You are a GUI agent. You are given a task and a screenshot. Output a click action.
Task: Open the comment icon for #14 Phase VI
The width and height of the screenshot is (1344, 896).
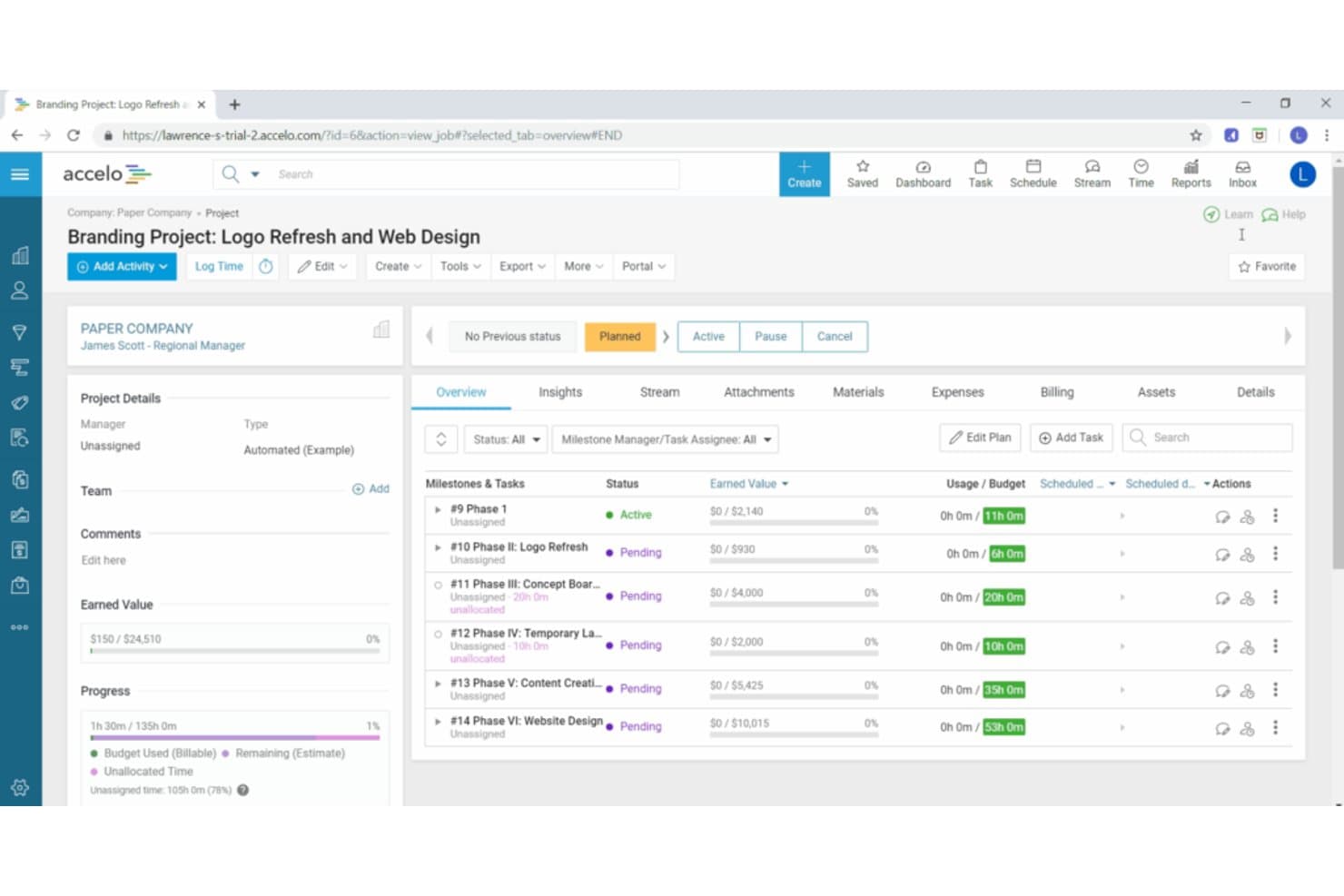click(1222, 728)
